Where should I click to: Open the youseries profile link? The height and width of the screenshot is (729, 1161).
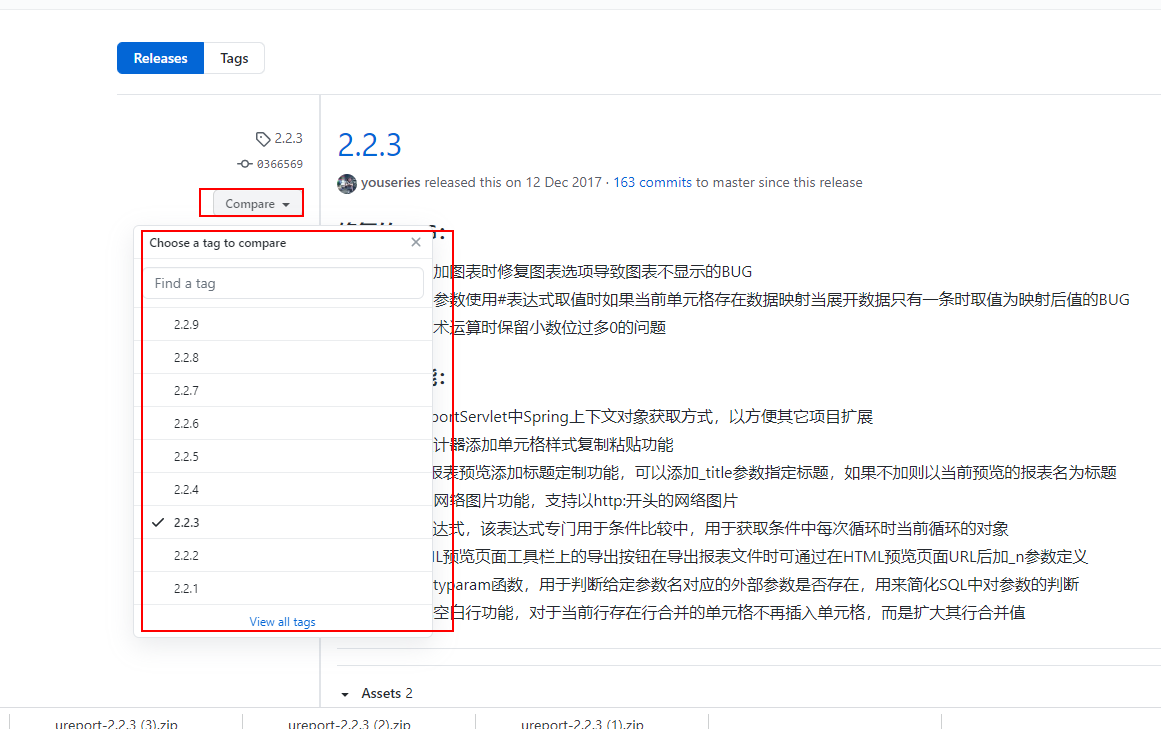coord(390,182)
